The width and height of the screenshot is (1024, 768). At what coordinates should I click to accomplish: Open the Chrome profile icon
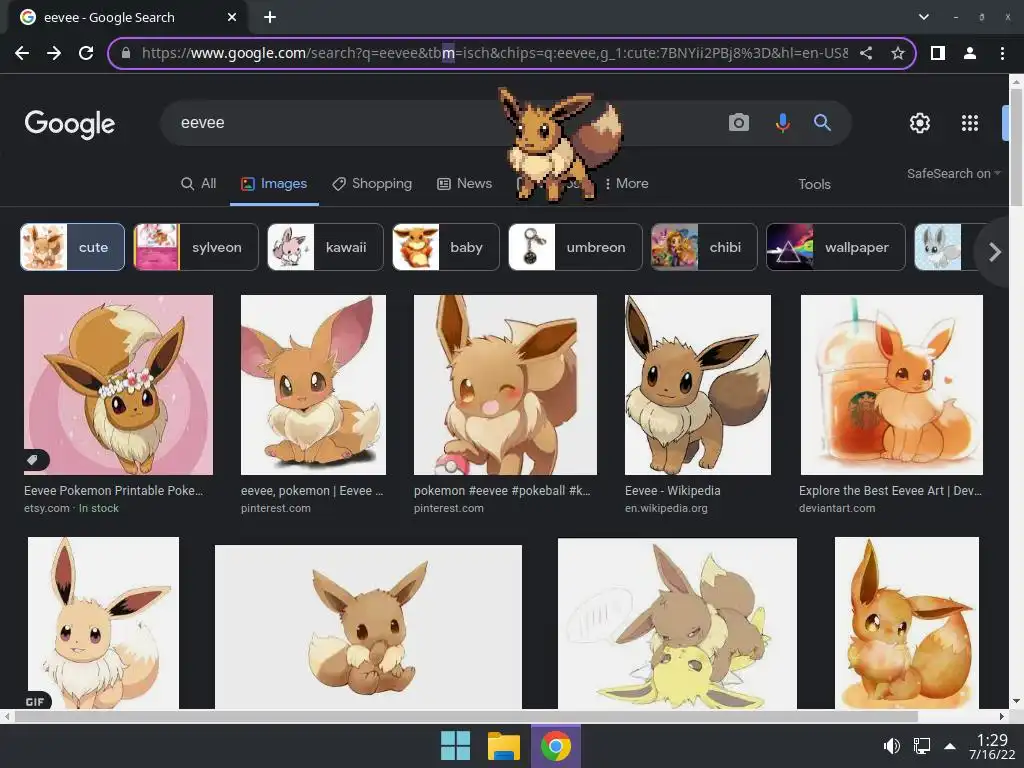click(x=970, y=53)
